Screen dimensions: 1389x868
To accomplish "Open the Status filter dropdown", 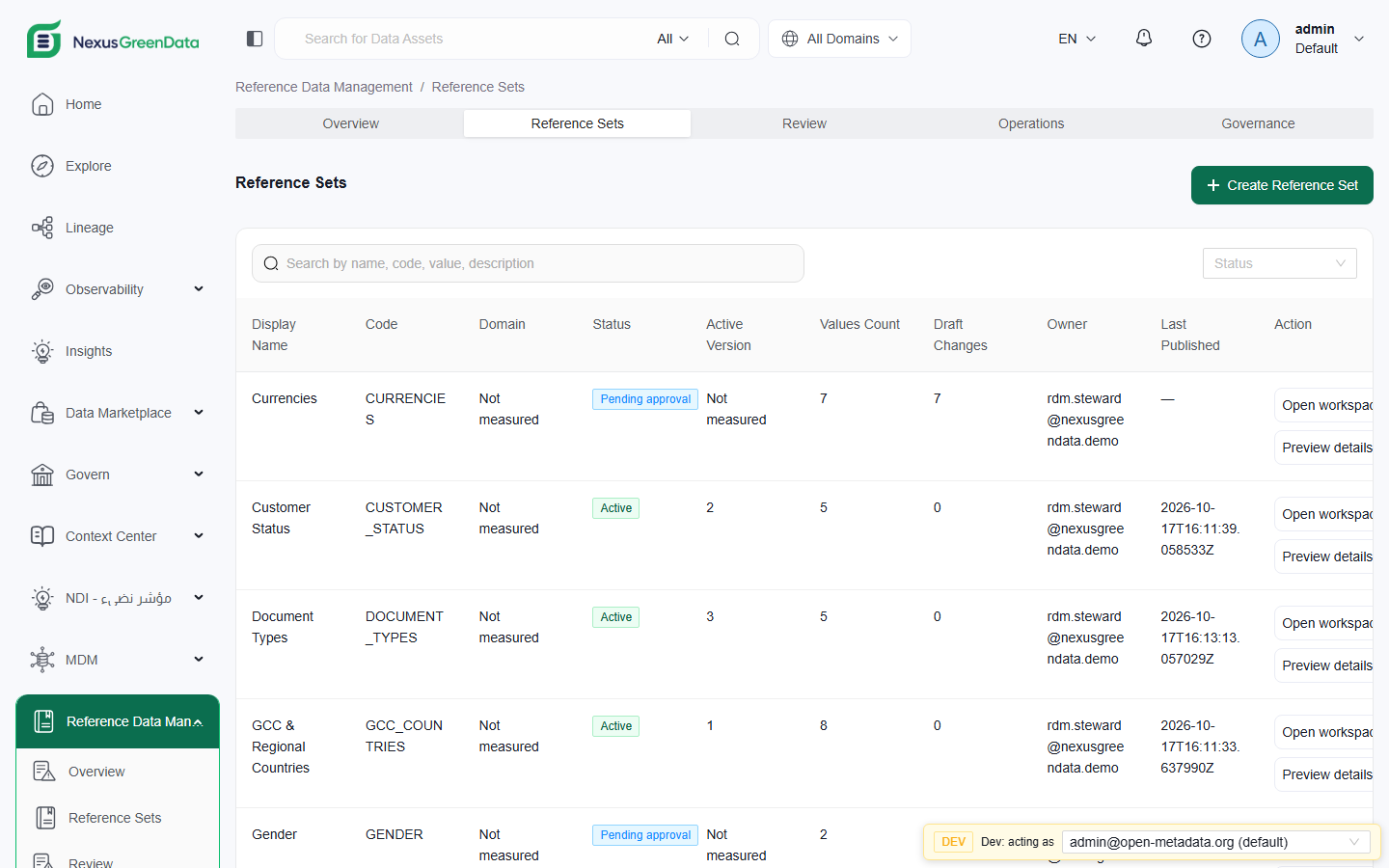I will click(1280, 263).
